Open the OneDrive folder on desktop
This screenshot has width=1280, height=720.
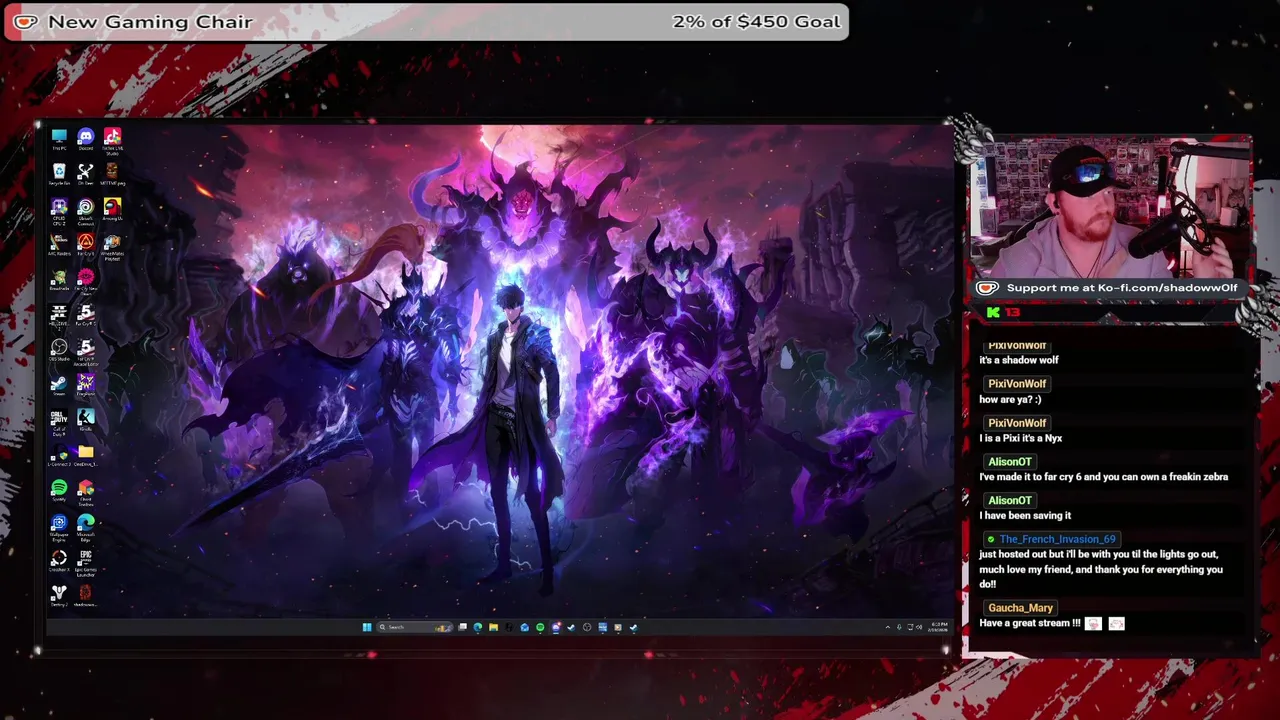[x=86, y=456]
